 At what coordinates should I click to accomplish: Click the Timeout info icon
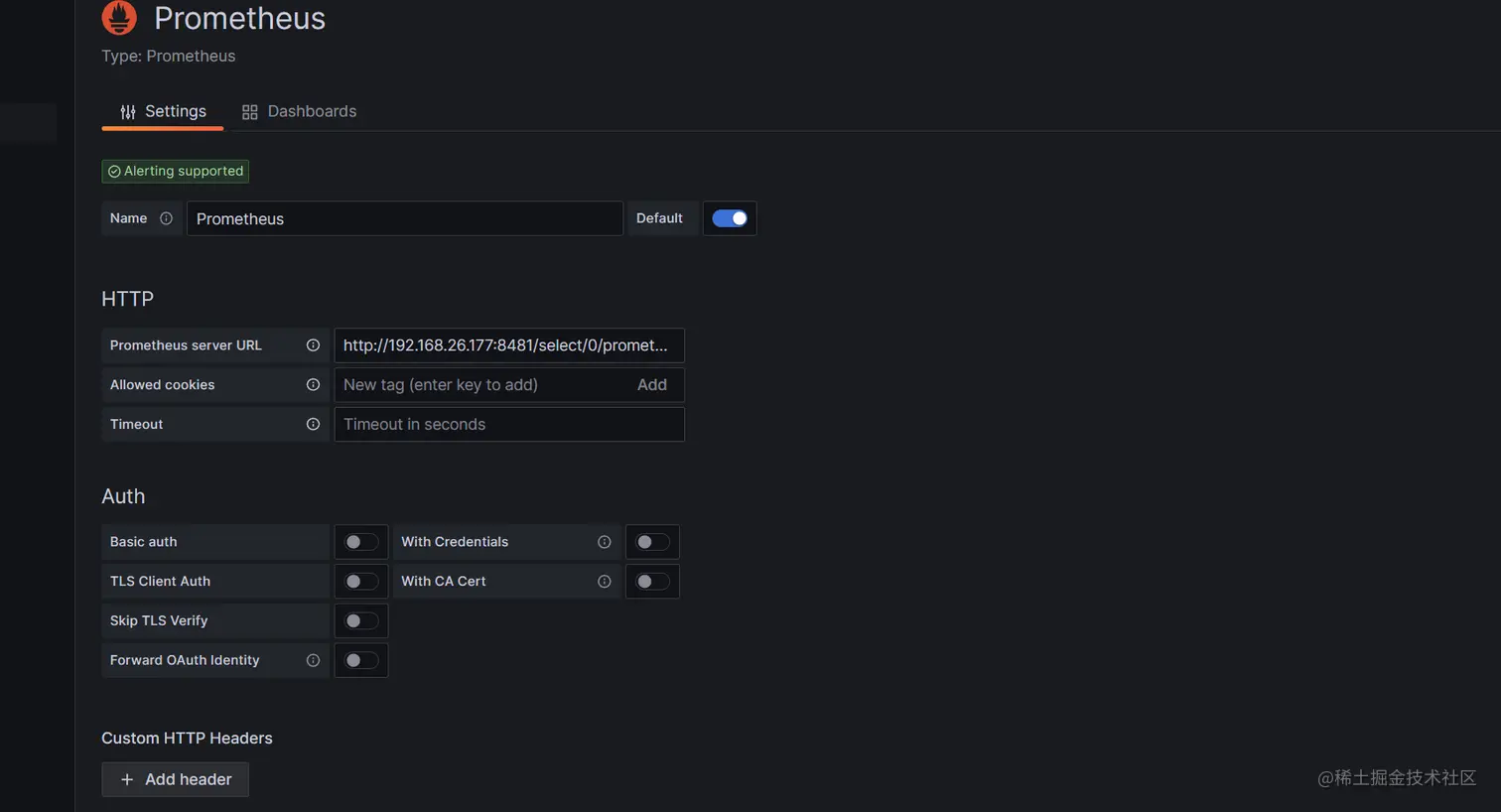[x=313, y=424]
